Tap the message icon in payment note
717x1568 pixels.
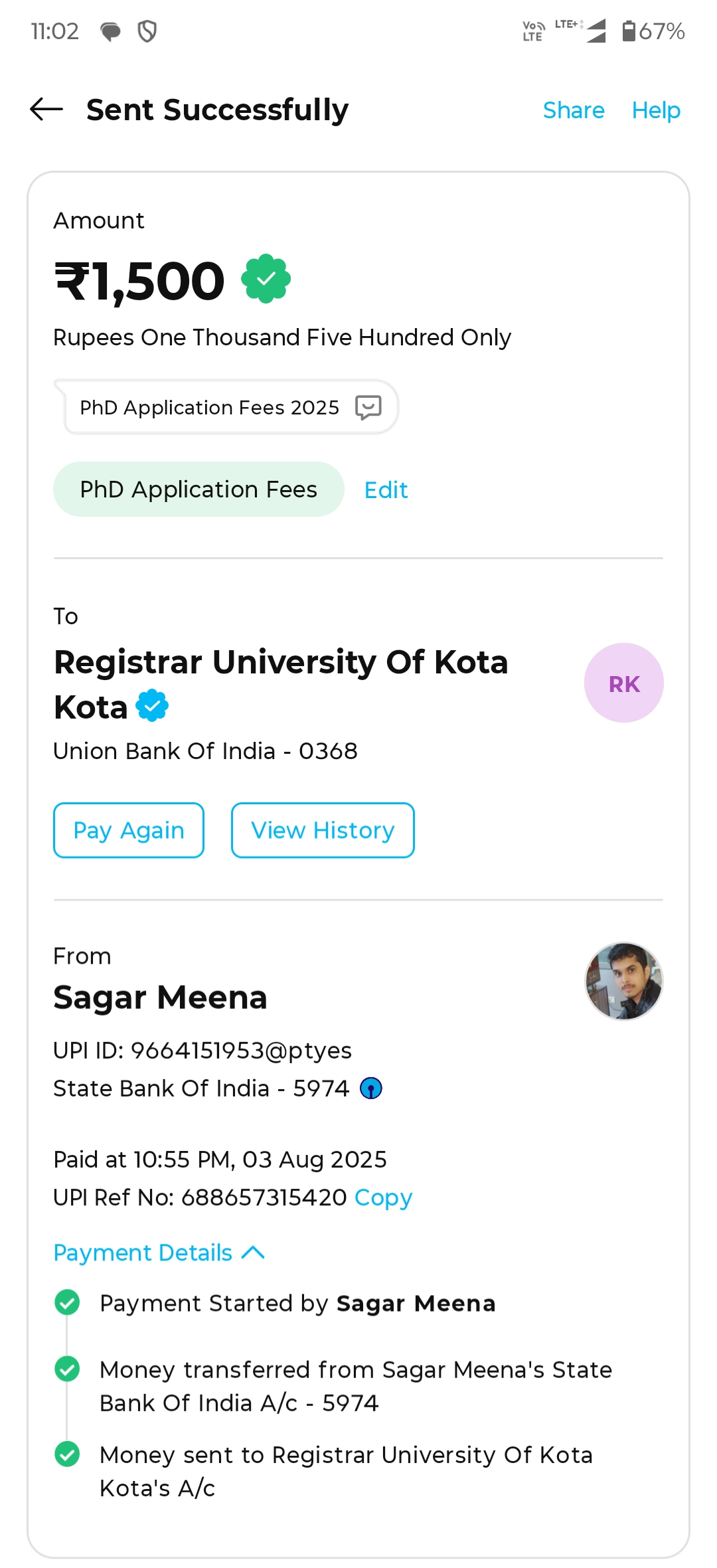pyautogui.click(x=368, y=407)
